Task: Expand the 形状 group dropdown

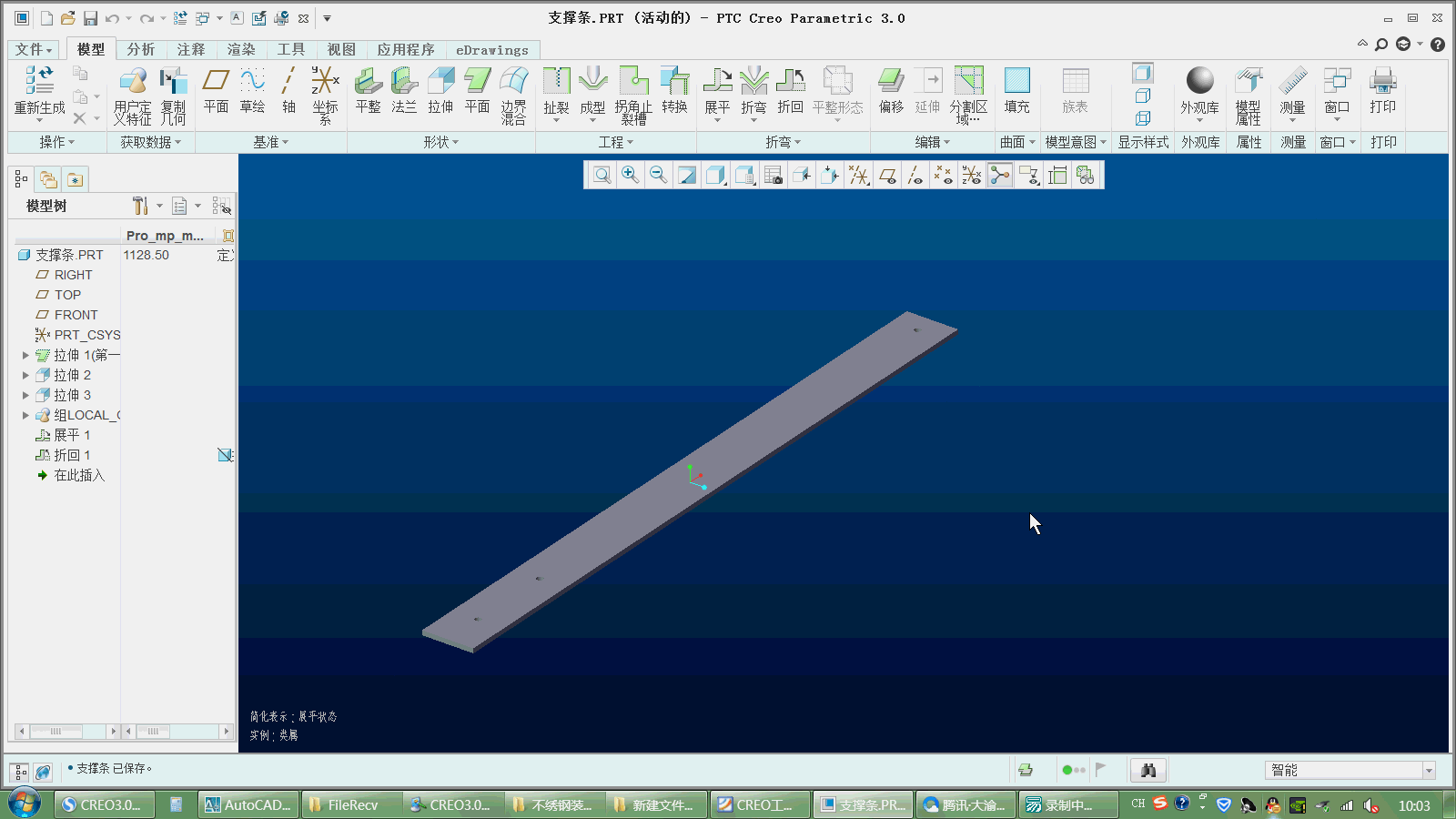Action: (x=441, y=142)
